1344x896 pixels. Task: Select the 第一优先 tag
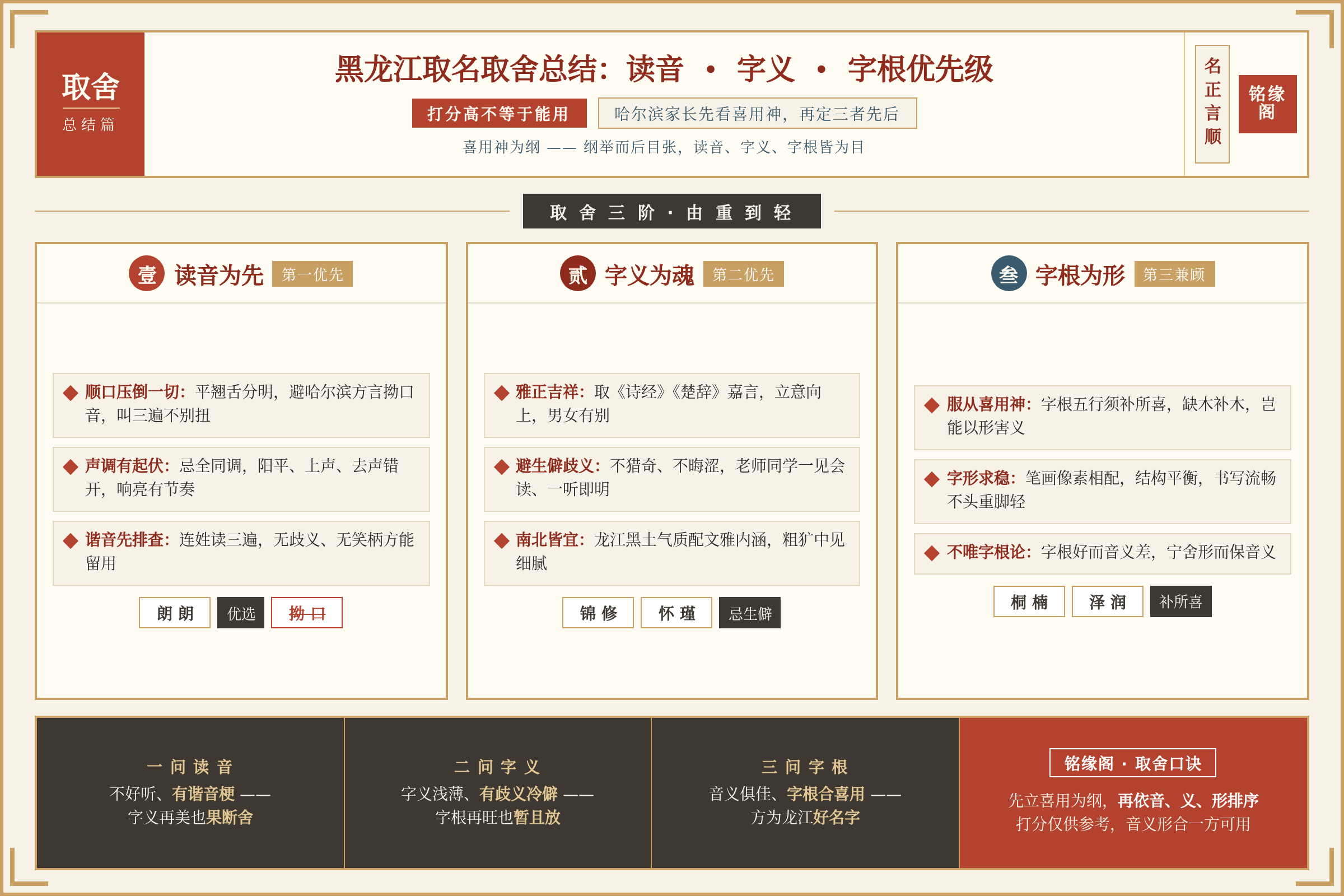click(x=312, y=274)
